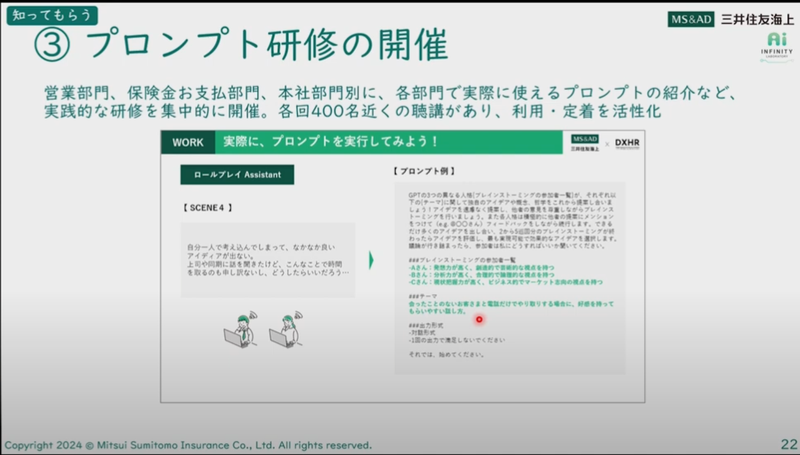This screenshot has width=800, height=455.
Task: Click the line starting 営業部門、保険金お支払部門
Action: [x=391, y=93]
